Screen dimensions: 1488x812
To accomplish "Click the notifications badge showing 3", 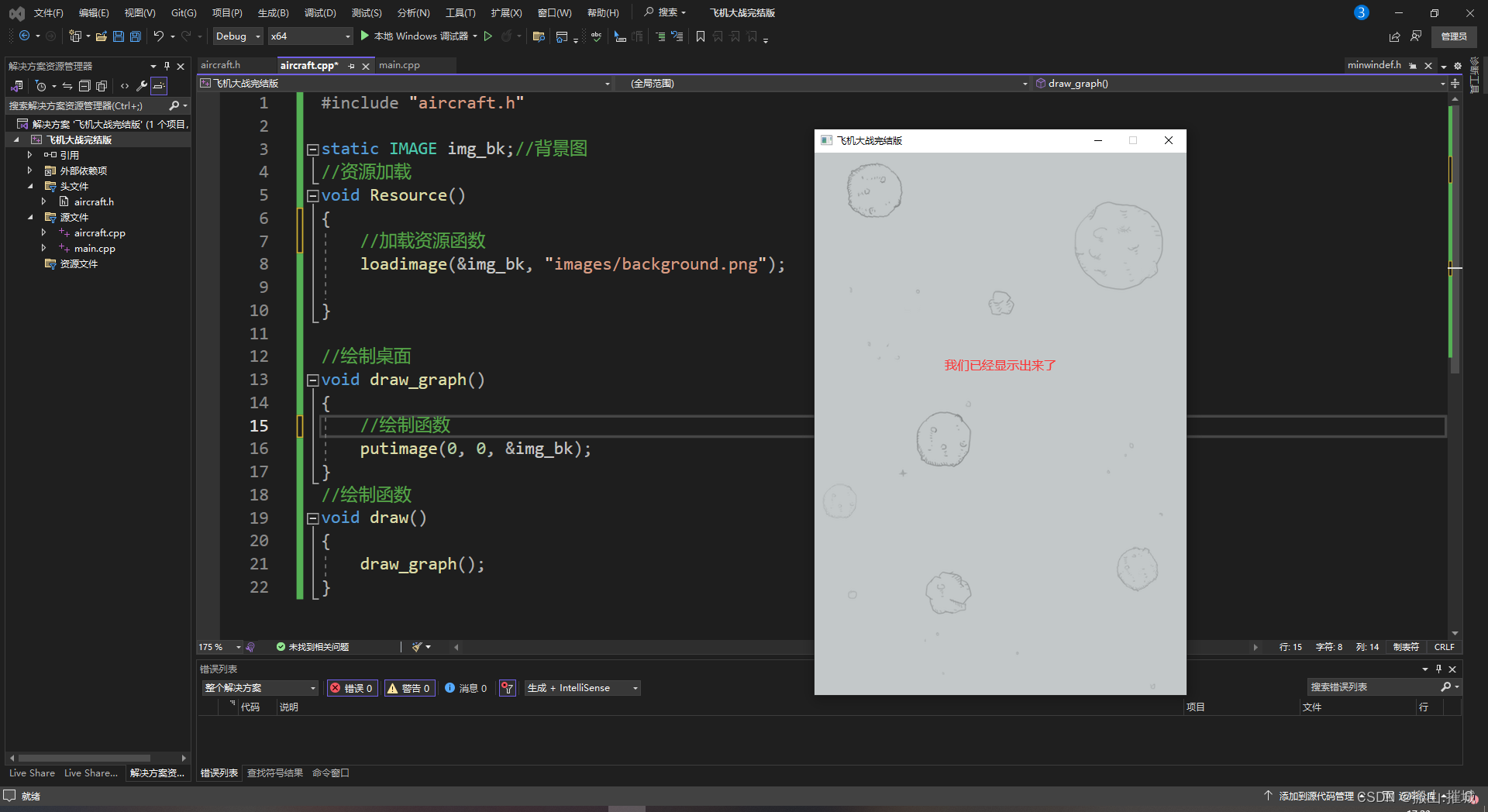I will (1361, 12).
